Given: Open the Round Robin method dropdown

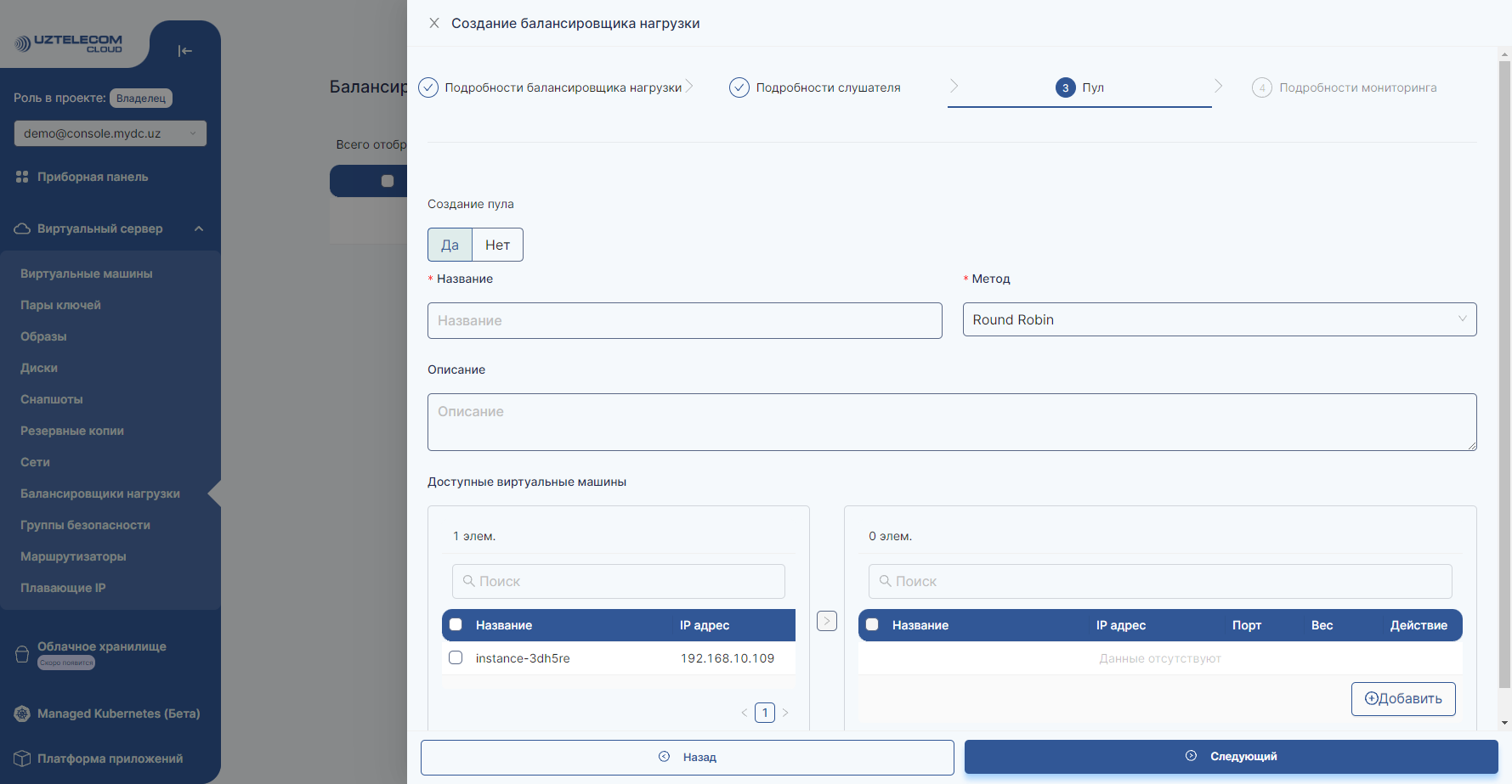Looking at the screenshot, I should [1219, 319].
